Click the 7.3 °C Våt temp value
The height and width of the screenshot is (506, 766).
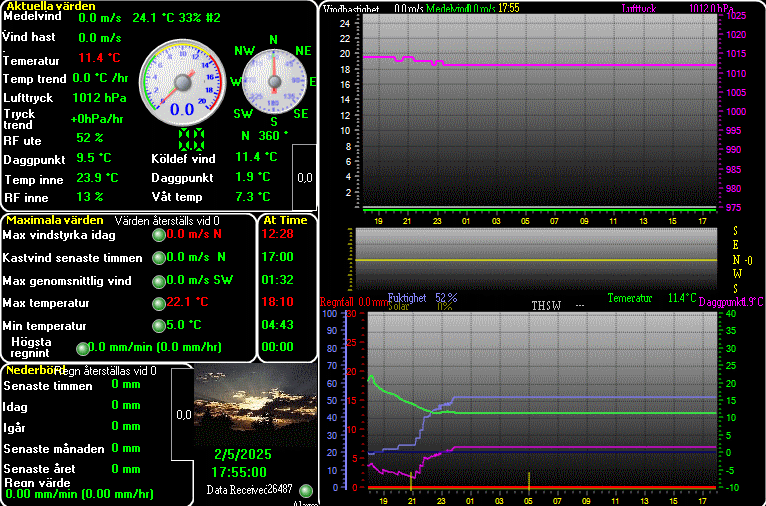[x=253, y=196]
